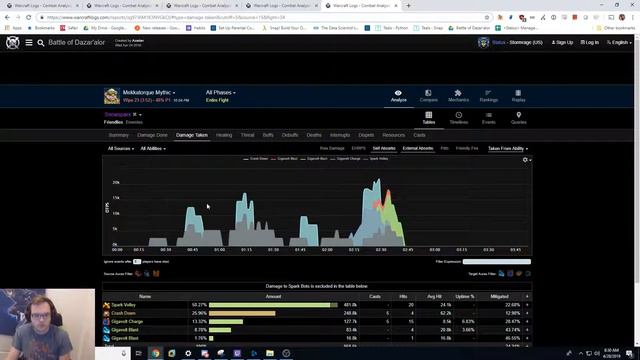Open the hamburger navigation menu
640x360 pixels.
29,42
